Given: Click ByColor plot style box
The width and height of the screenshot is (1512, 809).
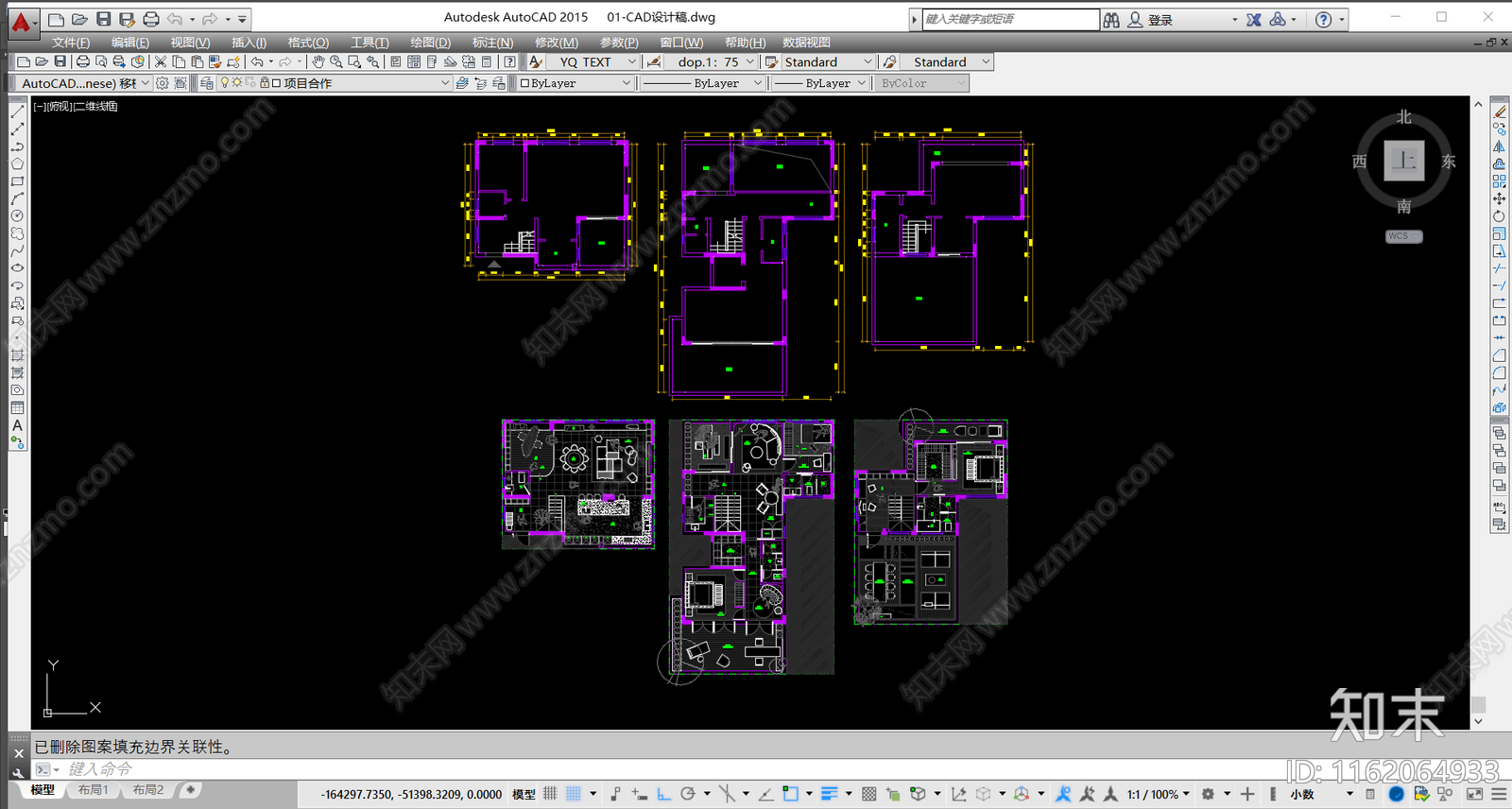Looking at the screenshot, I should [x=921, y=83].
